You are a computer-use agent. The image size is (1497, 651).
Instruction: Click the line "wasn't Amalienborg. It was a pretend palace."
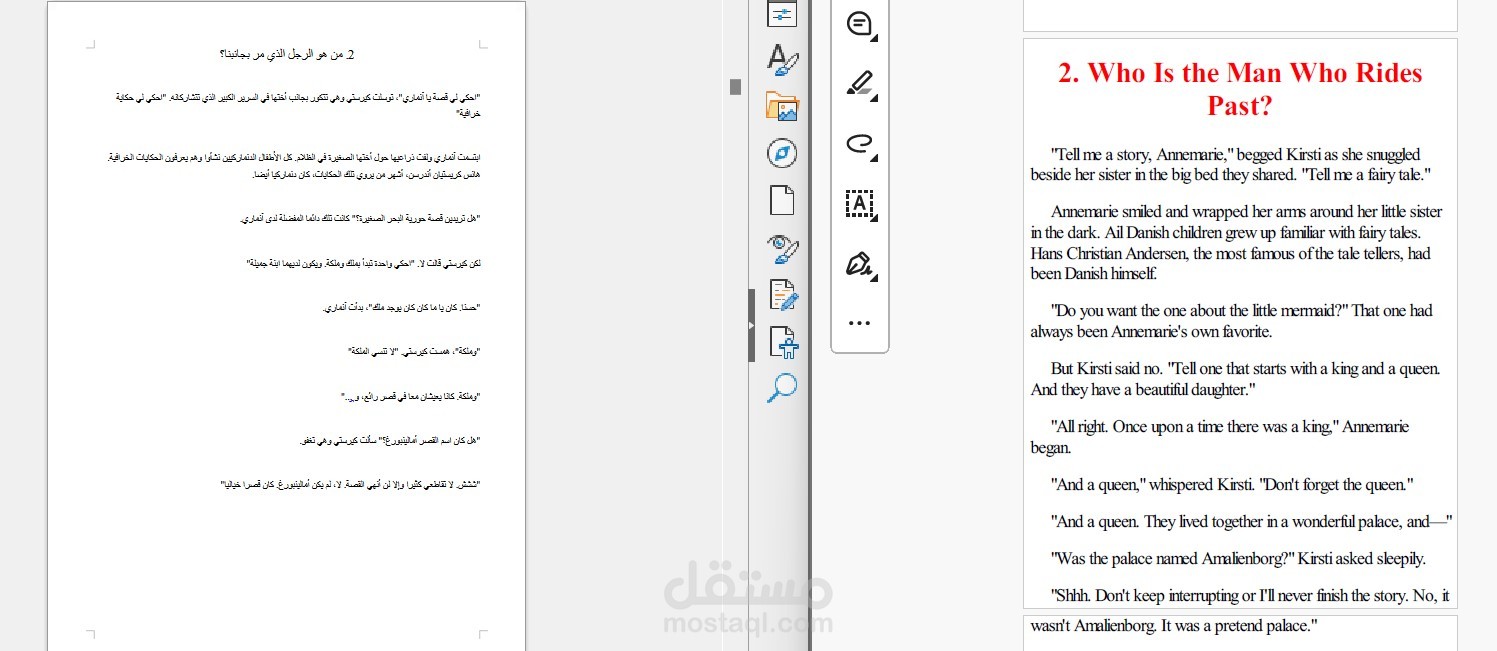(1175, 626)
